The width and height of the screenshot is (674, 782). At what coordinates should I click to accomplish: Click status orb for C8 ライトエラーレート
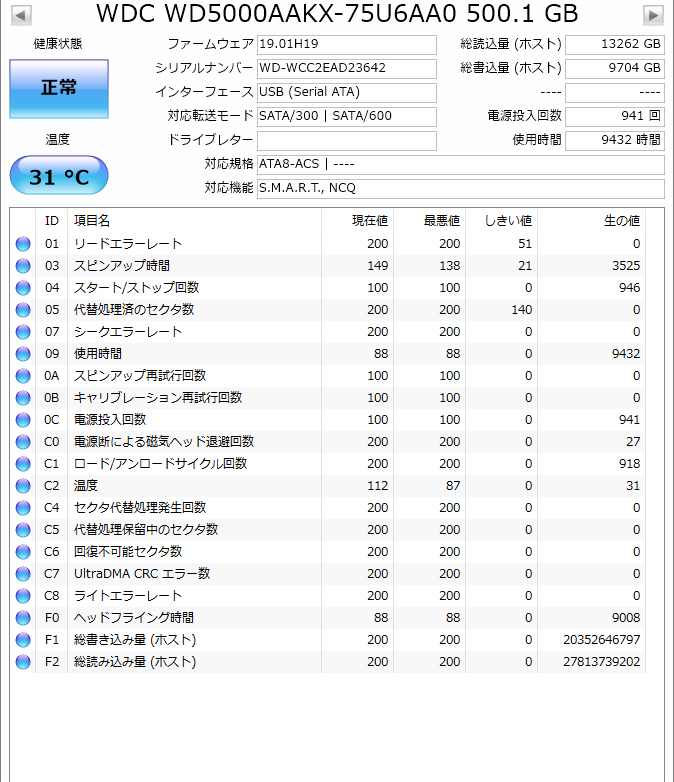[x=23, y=595]
